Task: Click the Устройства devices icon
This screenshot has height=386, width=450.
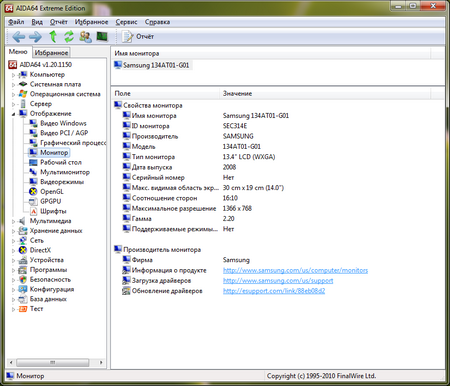Action: (x=23, y=260)
